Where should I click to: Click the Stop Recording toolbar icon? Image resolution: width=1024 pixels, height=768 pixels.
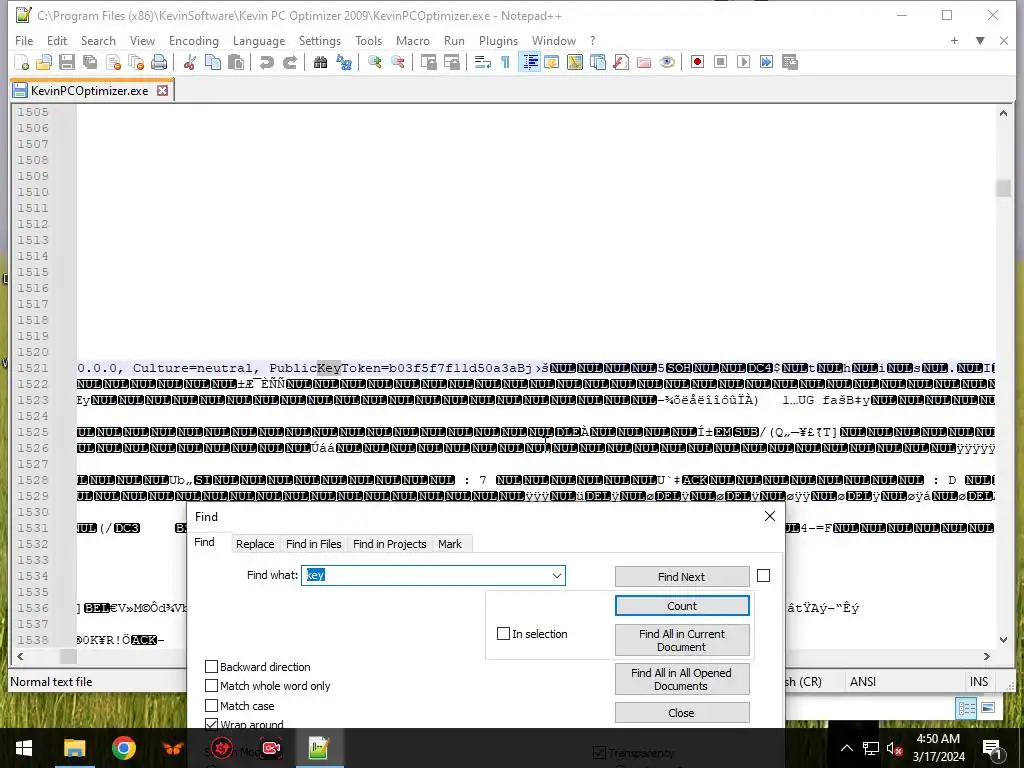click(x=720, y=62)
